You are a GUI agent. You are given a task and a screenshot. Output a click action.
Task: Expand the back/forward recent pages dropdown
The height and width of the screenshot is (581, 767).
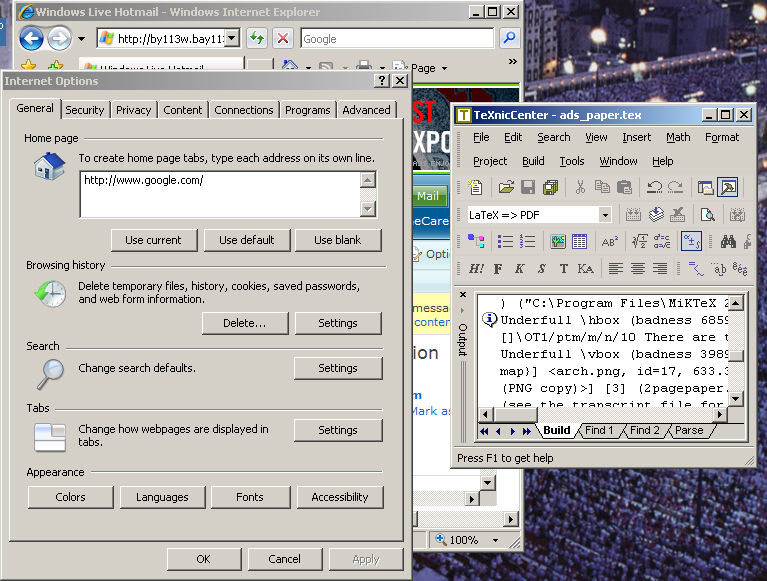click(81, 39)
